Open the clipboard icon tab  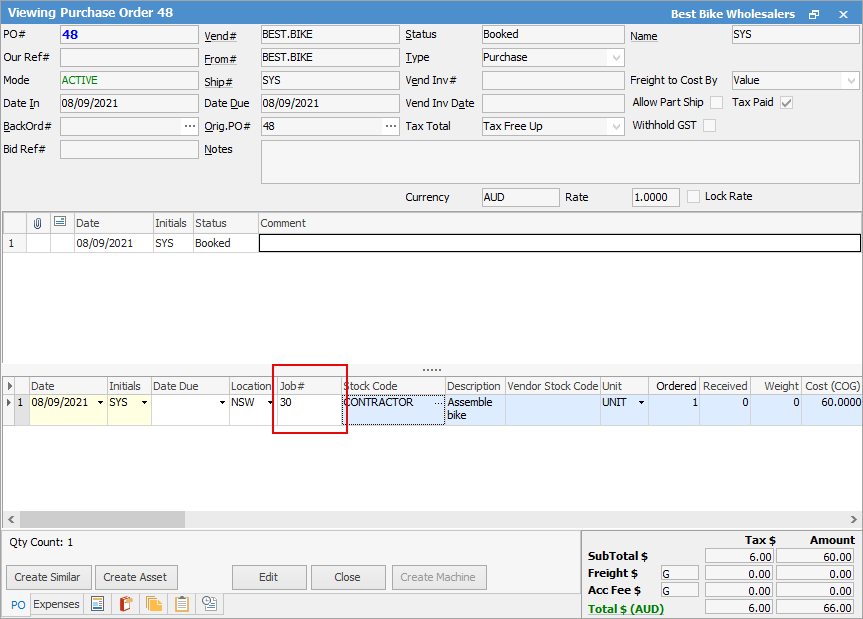click(182, 604)
